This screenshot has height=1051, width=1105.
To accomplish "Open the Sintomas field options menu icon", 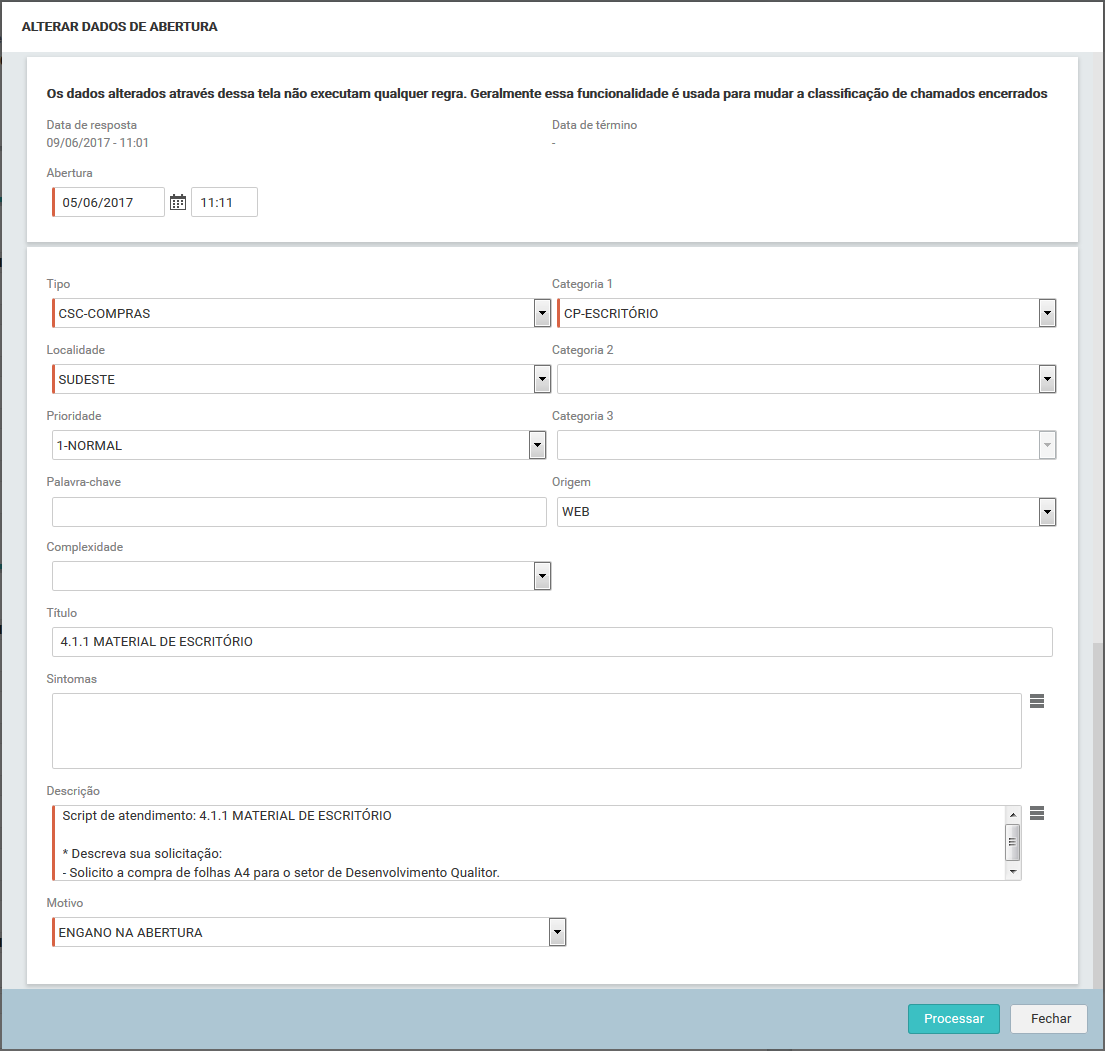I will (1037, 701).
